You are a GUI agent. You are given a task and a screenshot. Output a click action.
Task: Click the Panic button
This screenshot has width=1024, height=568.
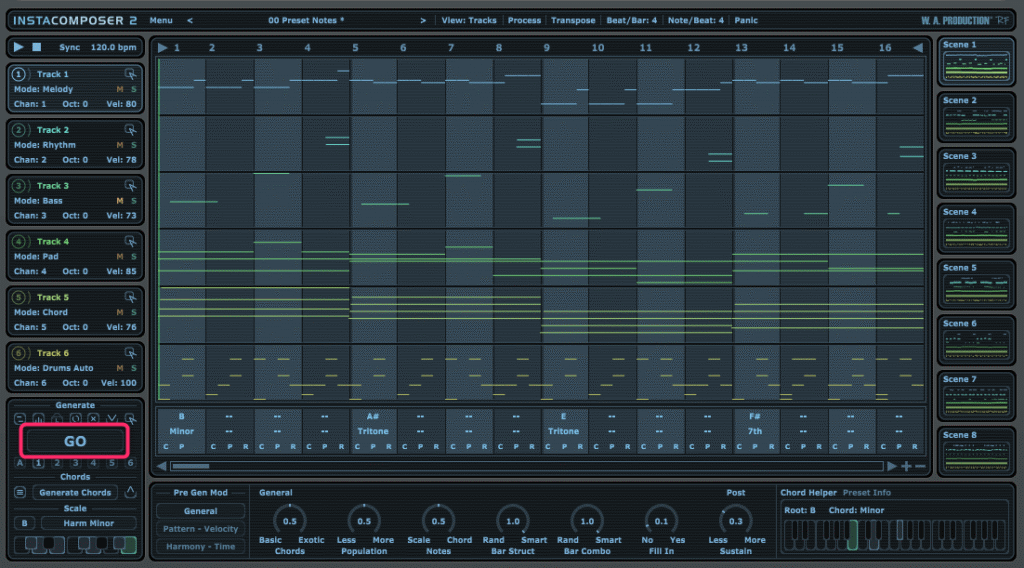click(746, 20)
